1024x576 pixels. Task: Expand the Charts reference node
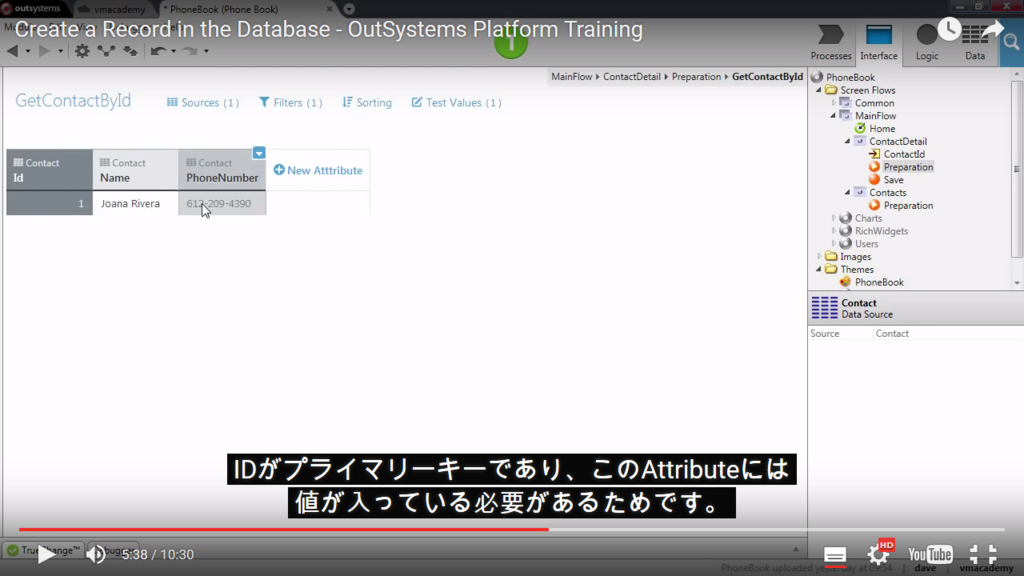point(833,218)
